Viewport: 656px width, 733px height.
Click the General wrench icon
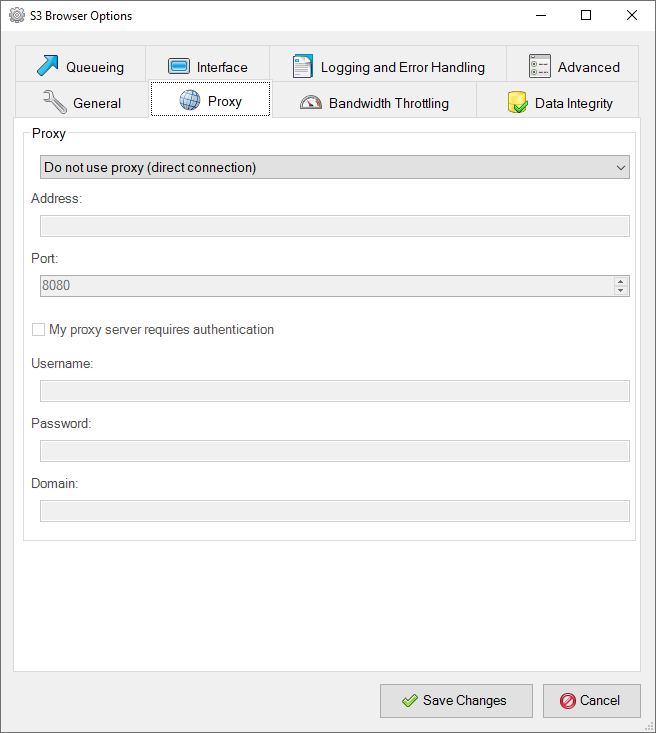pyautogui.click(x=55, y=102)
